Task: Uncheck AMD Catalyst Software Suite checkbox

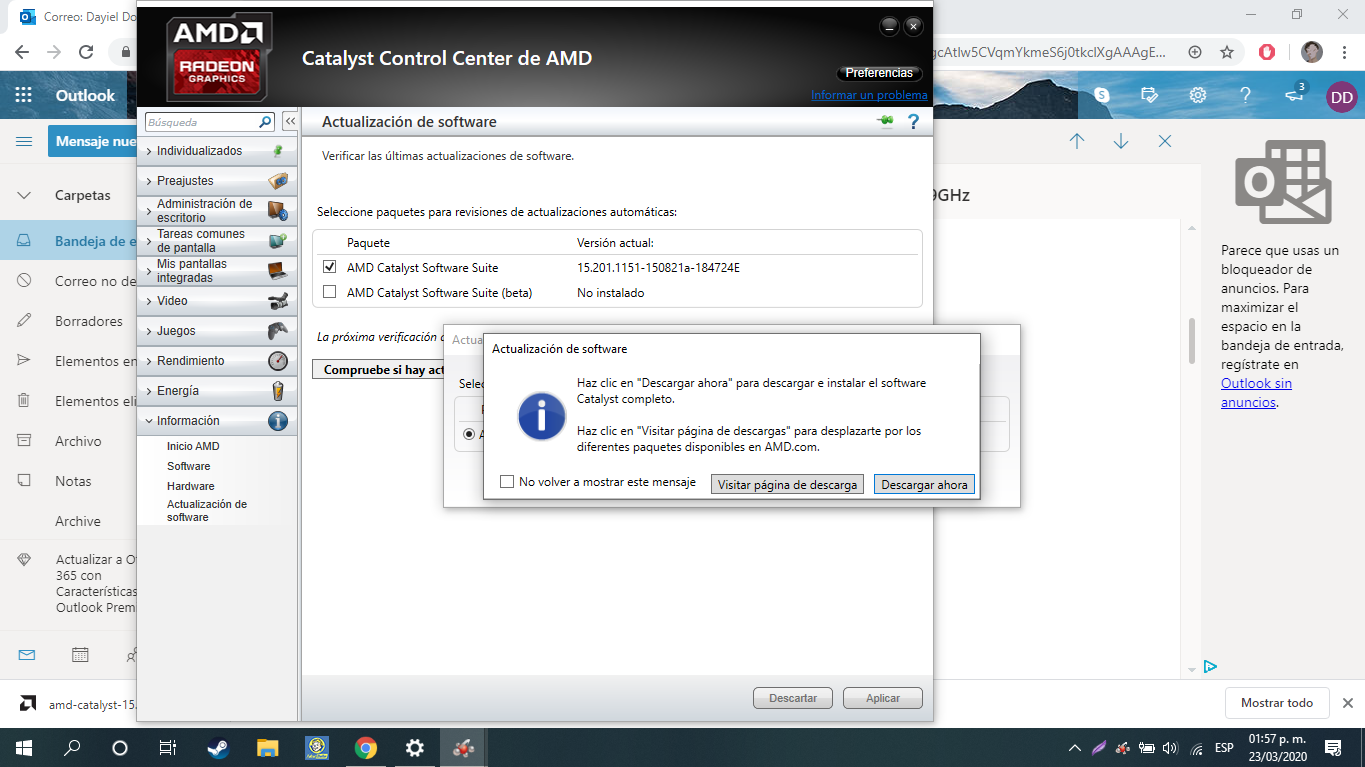Action: pyautogui.click(x=330, y=267)
